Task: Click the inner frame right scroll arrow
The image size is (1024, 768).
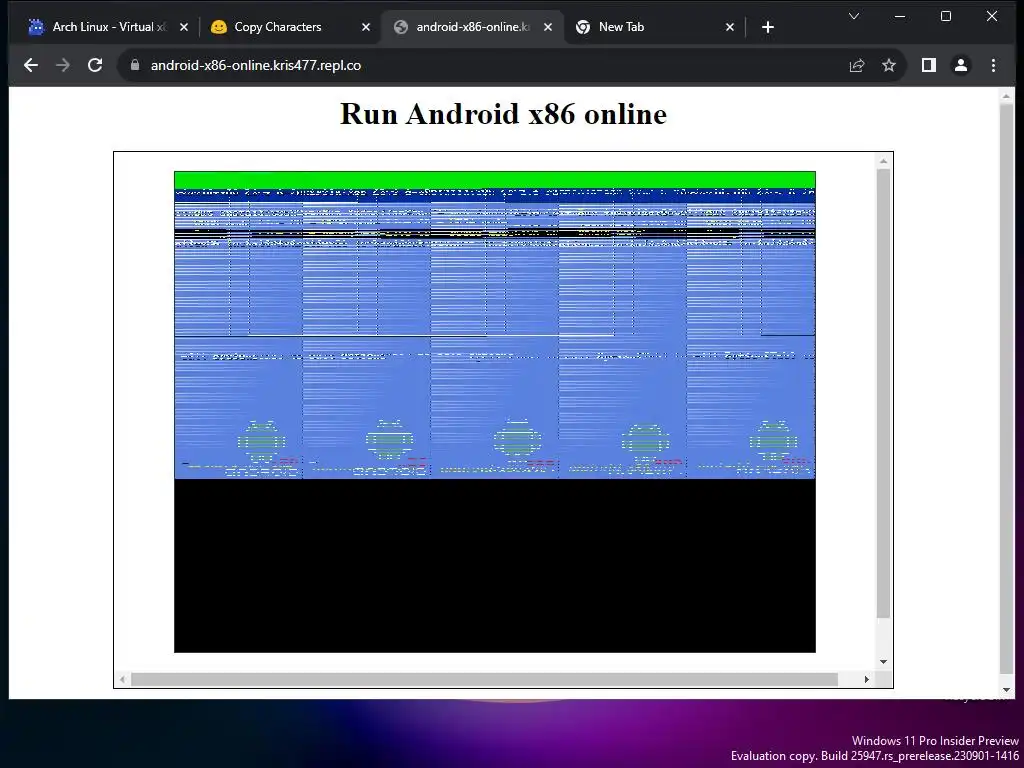Action: (867, 680)
